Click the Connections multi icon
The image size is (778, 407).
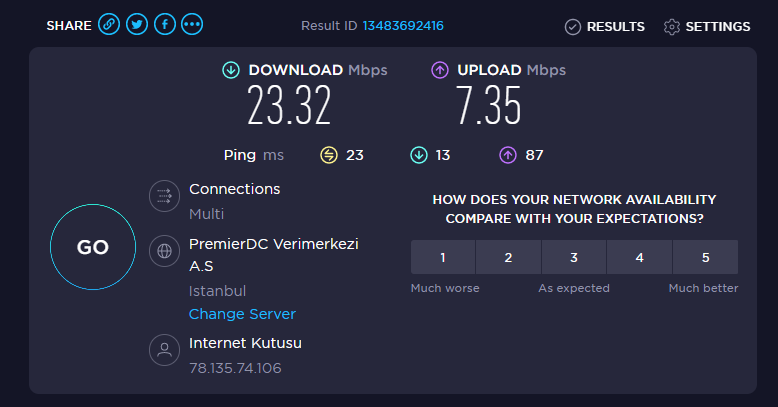[x=164, y=196]
